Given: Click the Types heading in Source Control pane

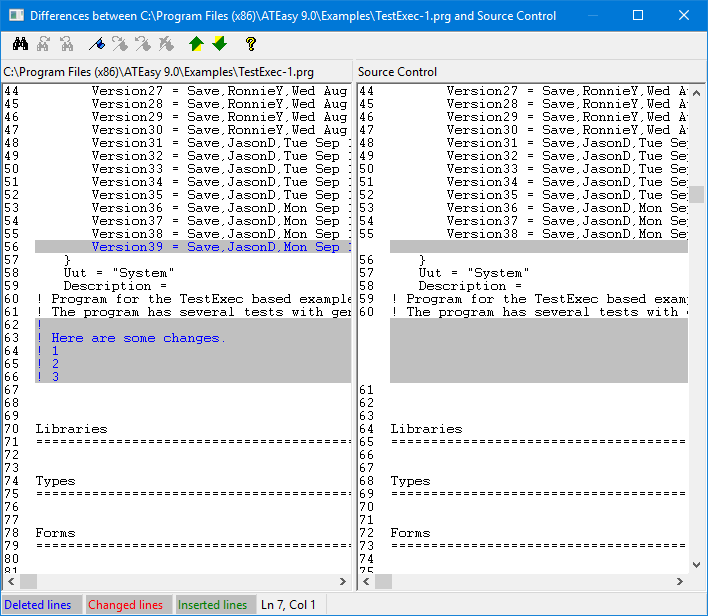Looking at the screenshot, I should click(410, 481).
